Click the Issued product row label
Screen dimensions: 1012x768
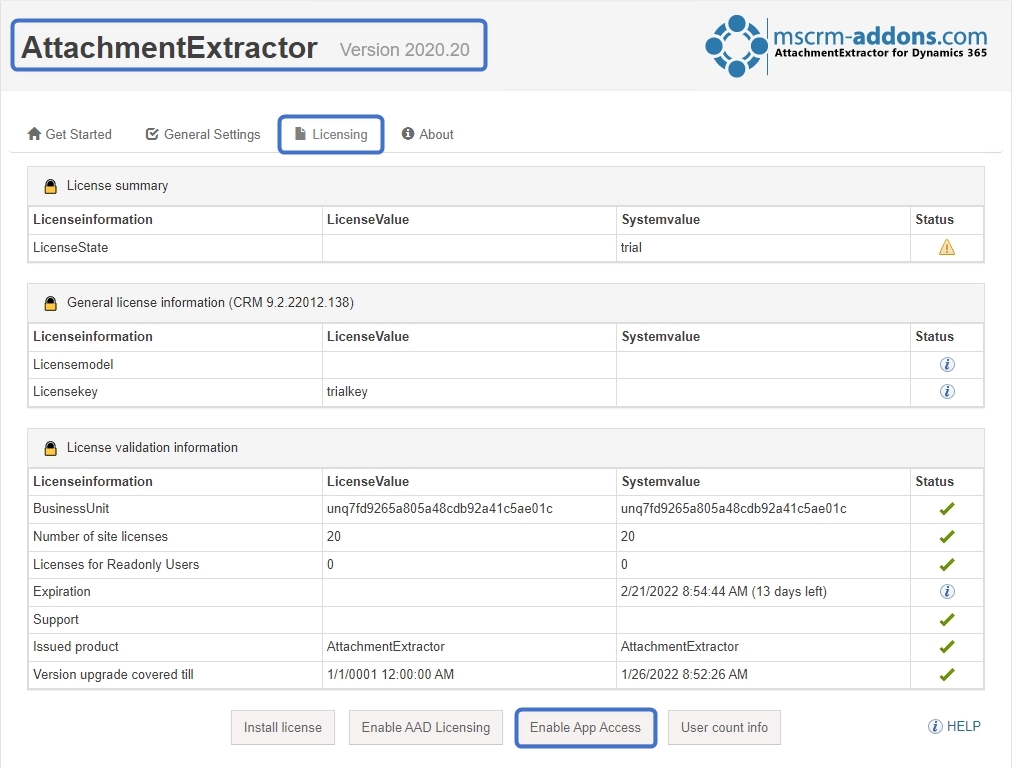pos(76,647)
